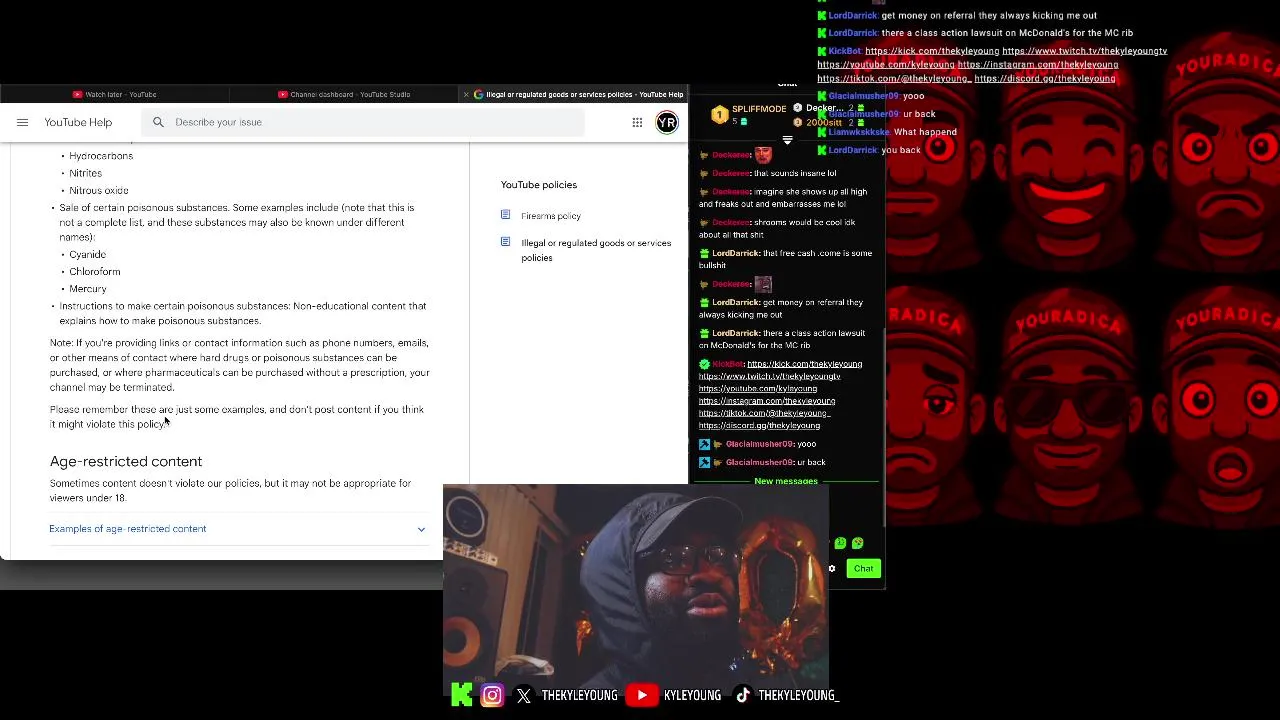Click the Nitrous oxide list item

coord(99,190)
